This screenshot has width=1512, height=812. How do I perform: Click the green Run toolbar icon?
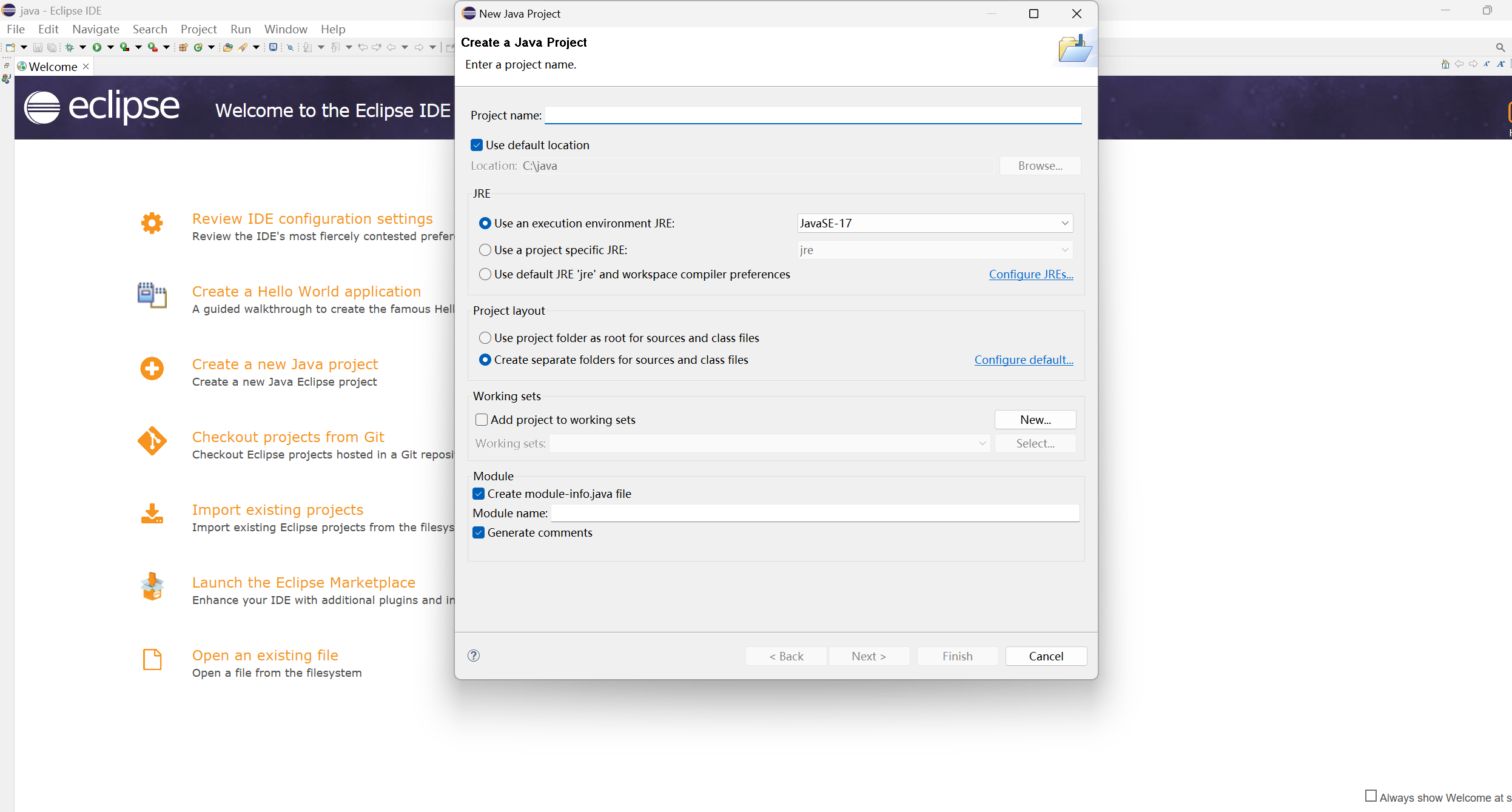pos(97,47)
